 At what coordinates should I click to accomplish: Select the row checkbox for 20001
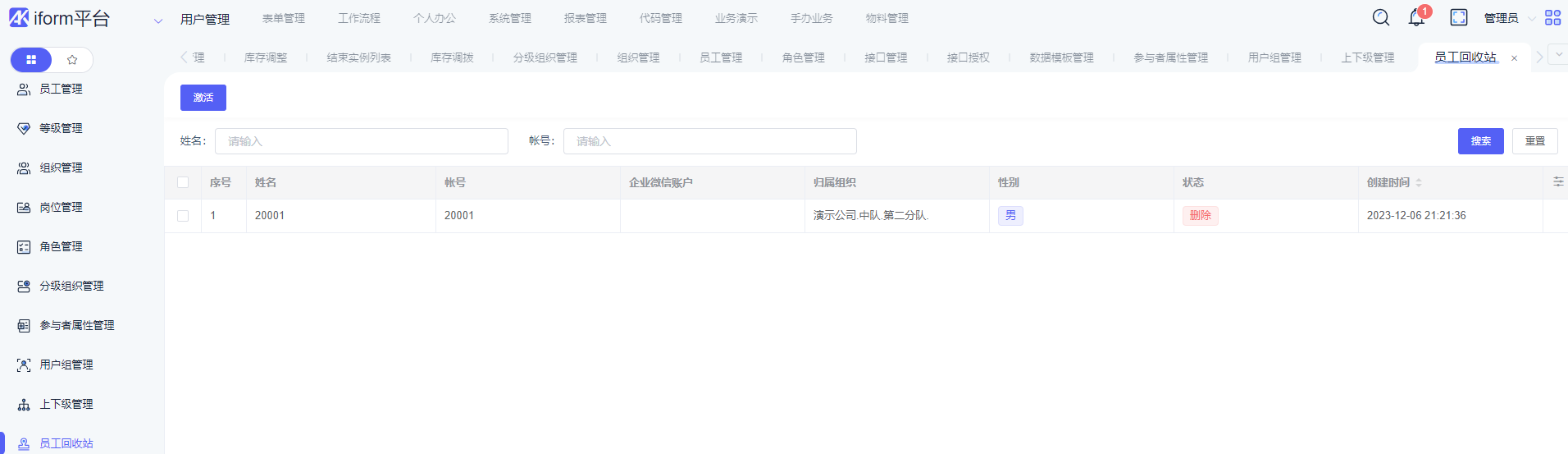(x=183, y=216)
